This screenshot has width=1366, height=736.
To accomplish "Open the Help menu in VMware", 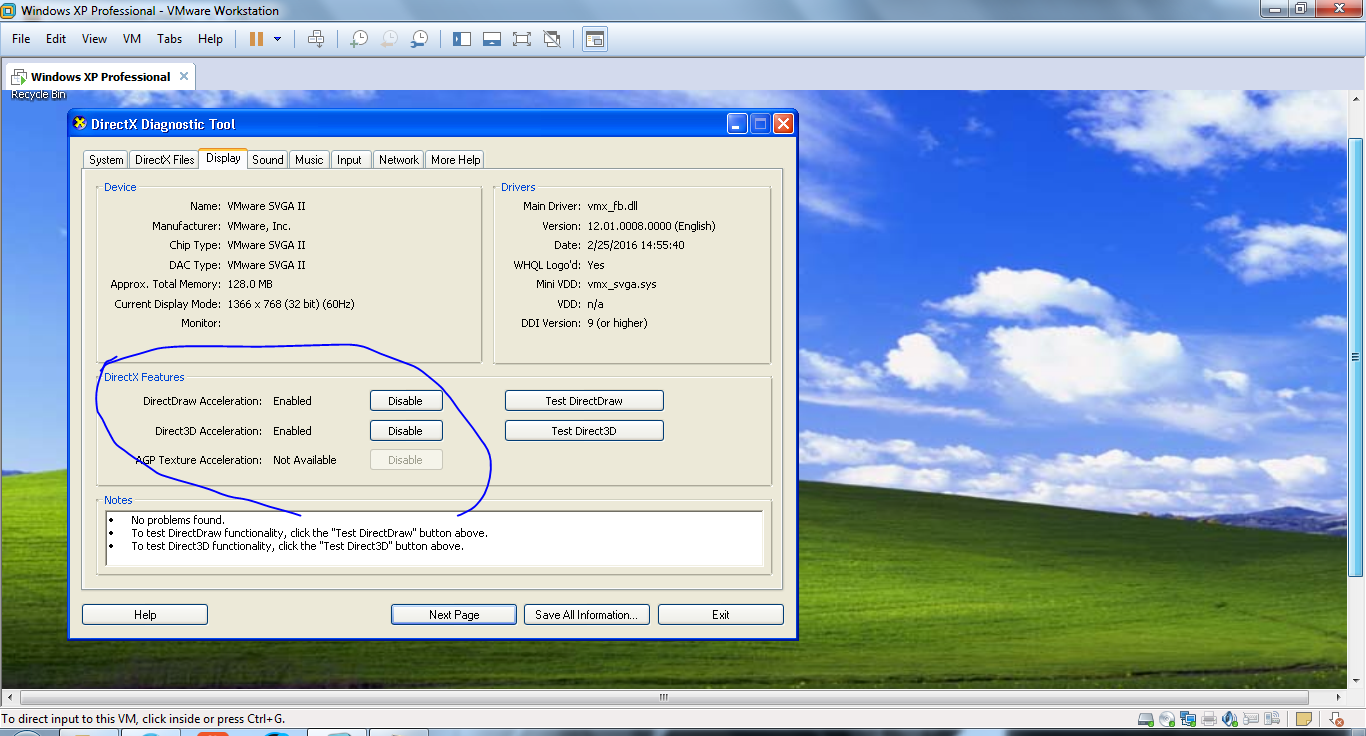I will [x=210, y=39].
